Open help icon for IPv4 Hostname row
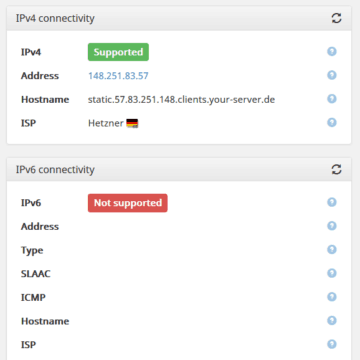This screenshot has width=360, height=360. tap(332, 99)
